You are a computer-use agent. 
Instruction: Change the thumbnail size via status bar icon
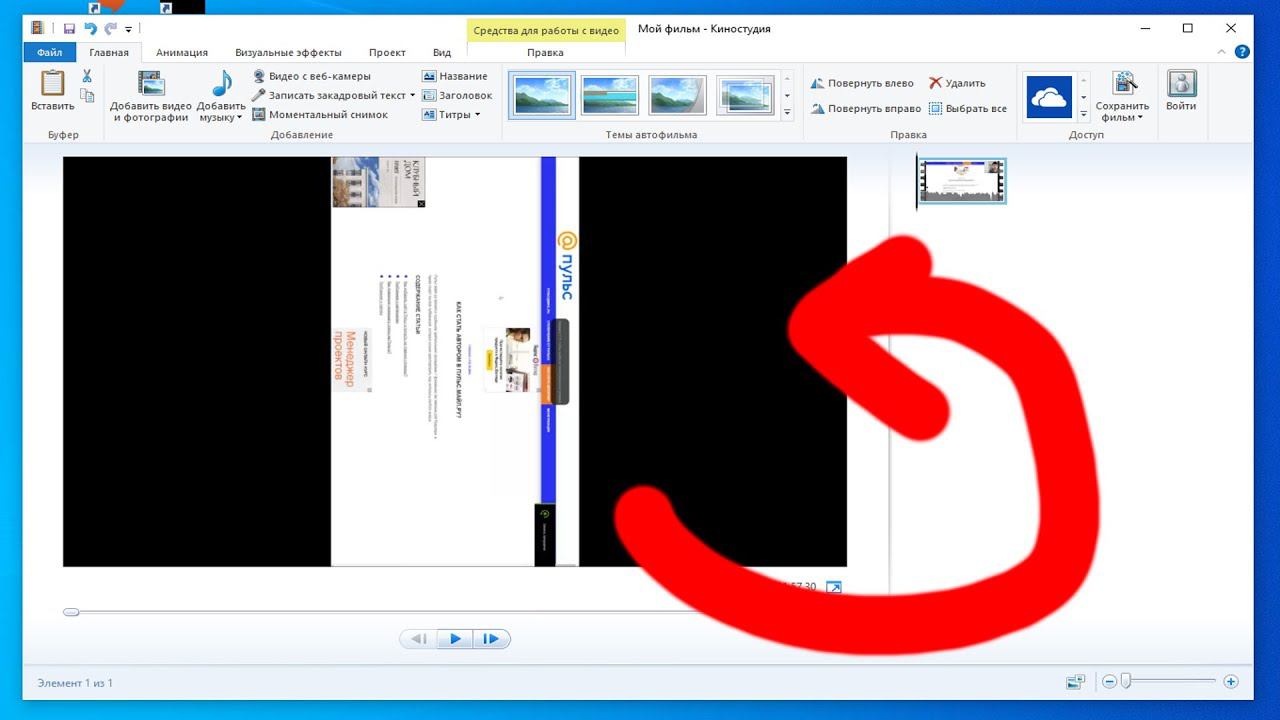[x=1076, y=682]
